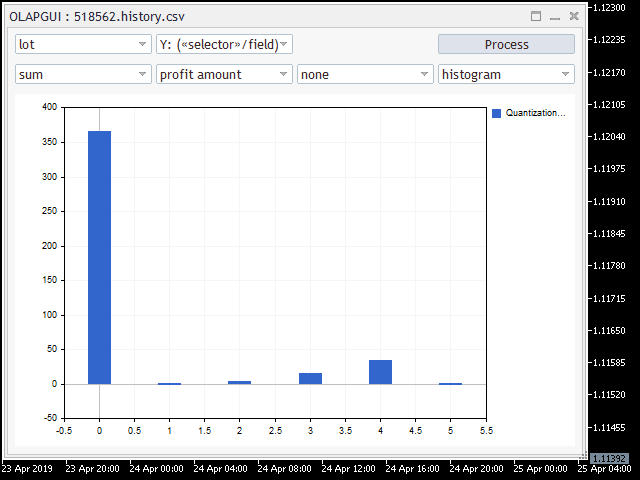Click the 1.12300 price scale value
The image size is (640, 480).
point(609,8)
